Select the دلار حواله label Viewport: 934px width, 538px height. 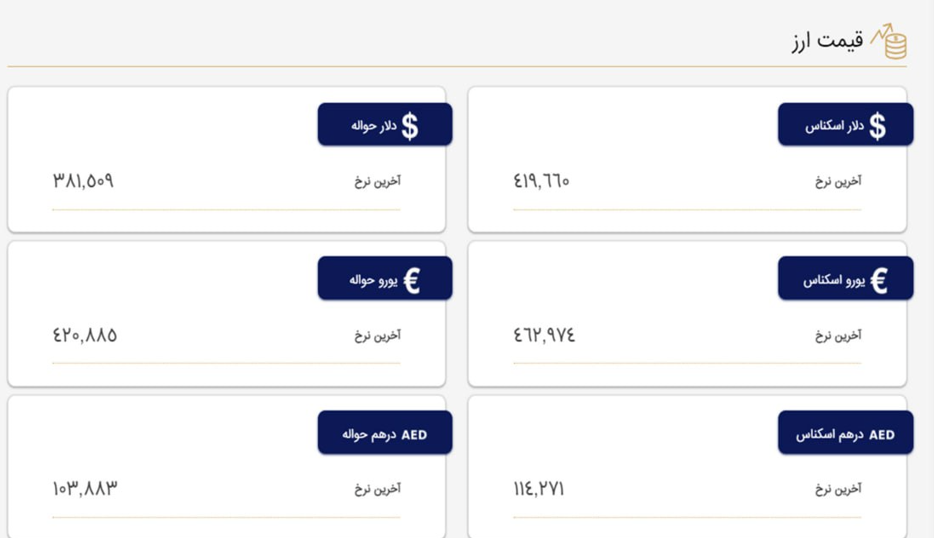tap(373, 126)
